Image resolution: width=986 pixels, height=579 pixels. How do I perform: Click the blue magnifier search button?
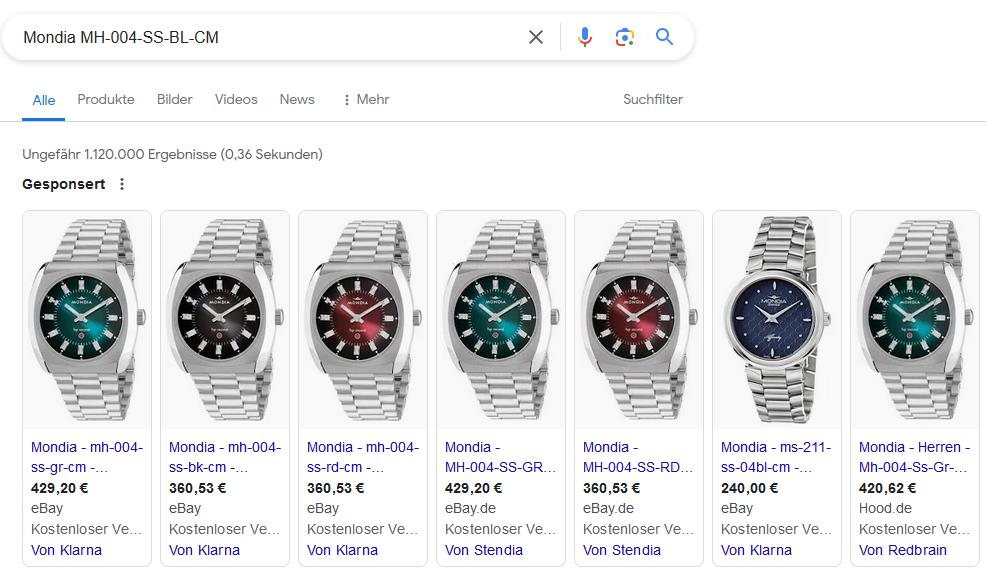click(665, 37)
